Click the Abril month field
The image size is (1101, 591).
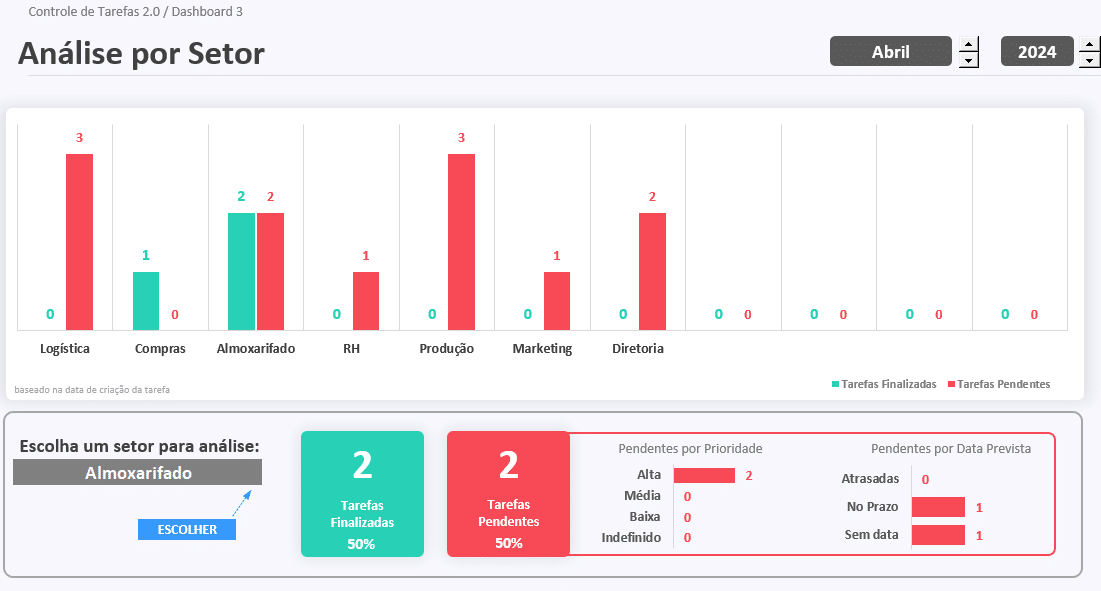(x=890, y=52)
